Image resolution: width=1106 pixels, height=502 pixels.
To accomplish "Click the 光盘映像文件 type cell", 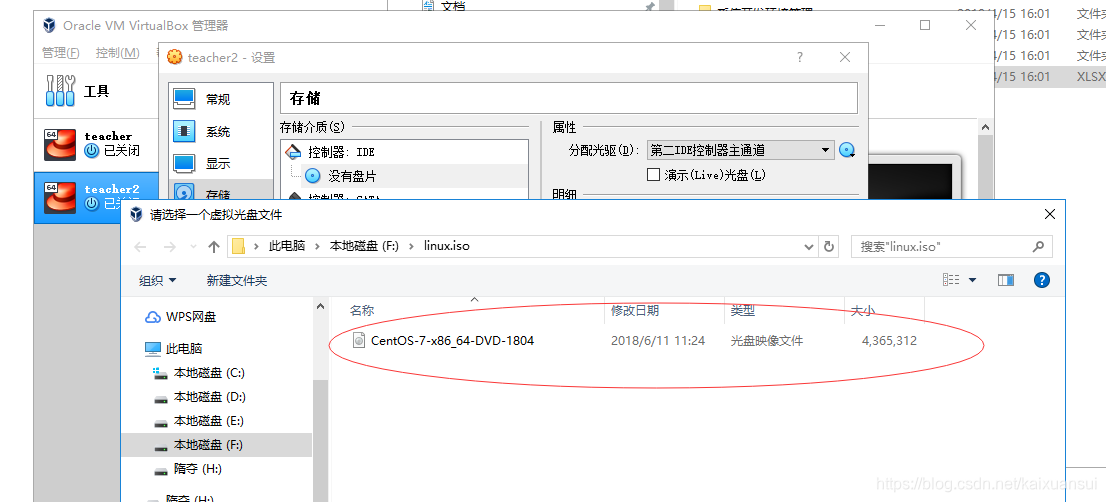I will 767,341.
